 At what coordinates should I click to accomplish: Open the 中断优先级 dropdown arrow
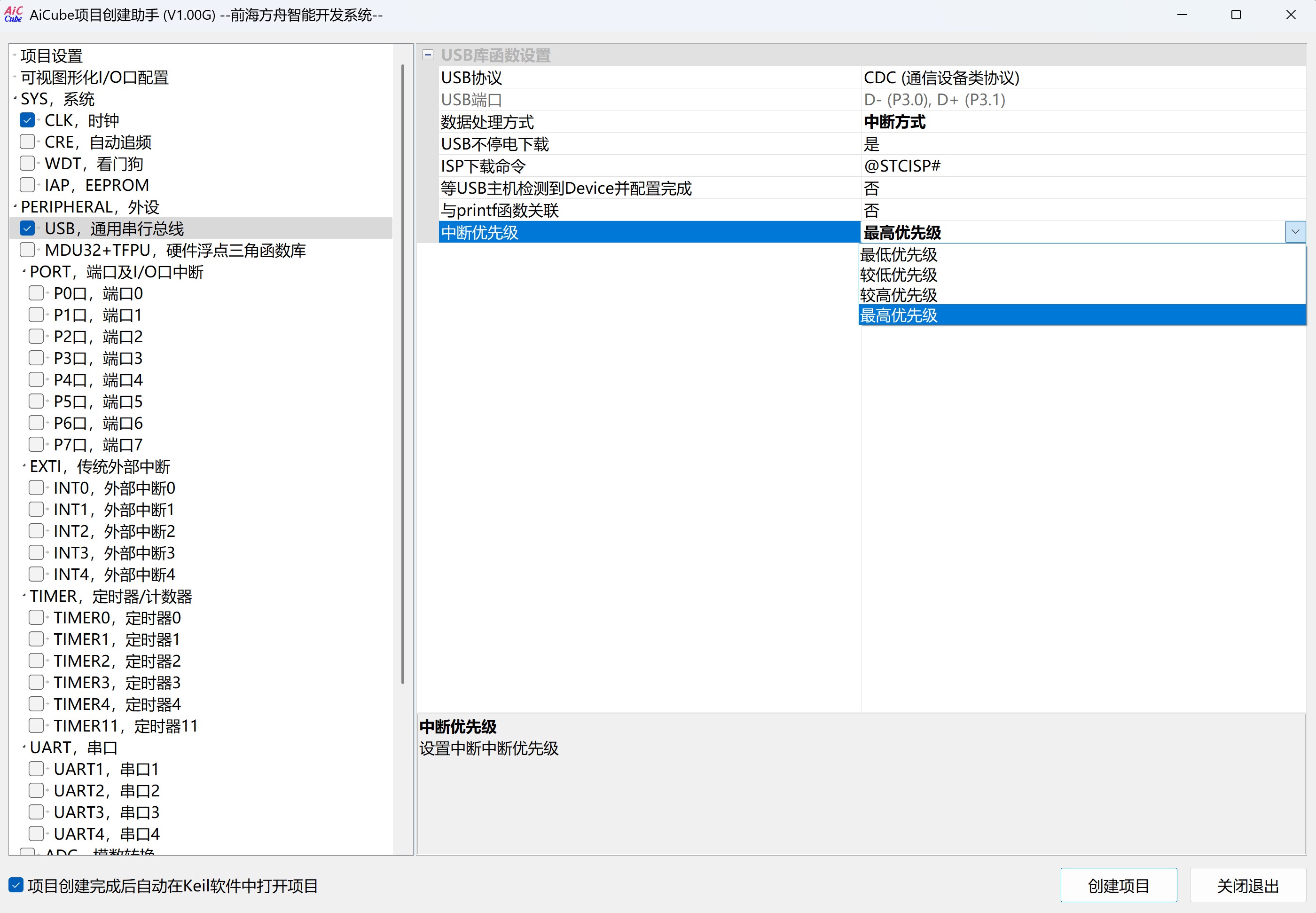1295,232
